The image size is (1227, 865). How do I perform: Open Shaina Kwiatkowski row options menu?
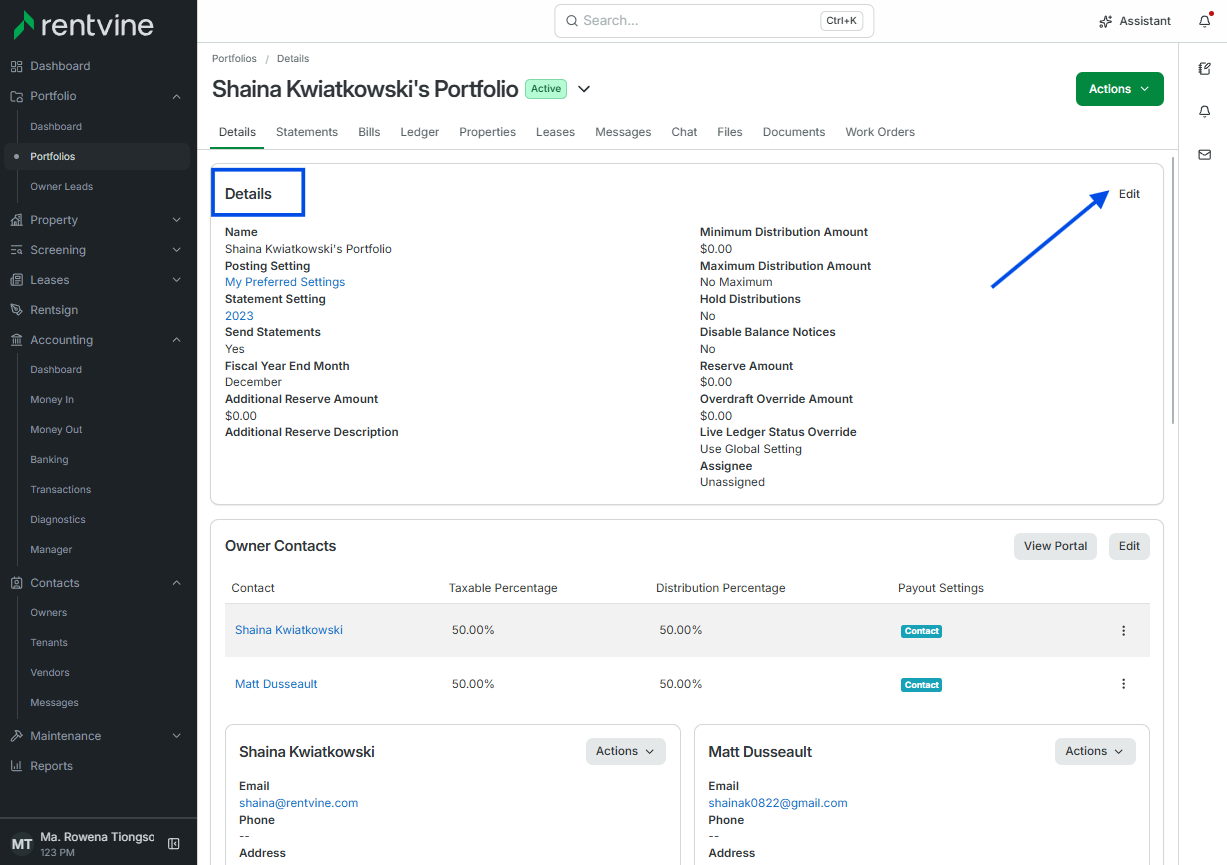click(x=1123, y=631)
